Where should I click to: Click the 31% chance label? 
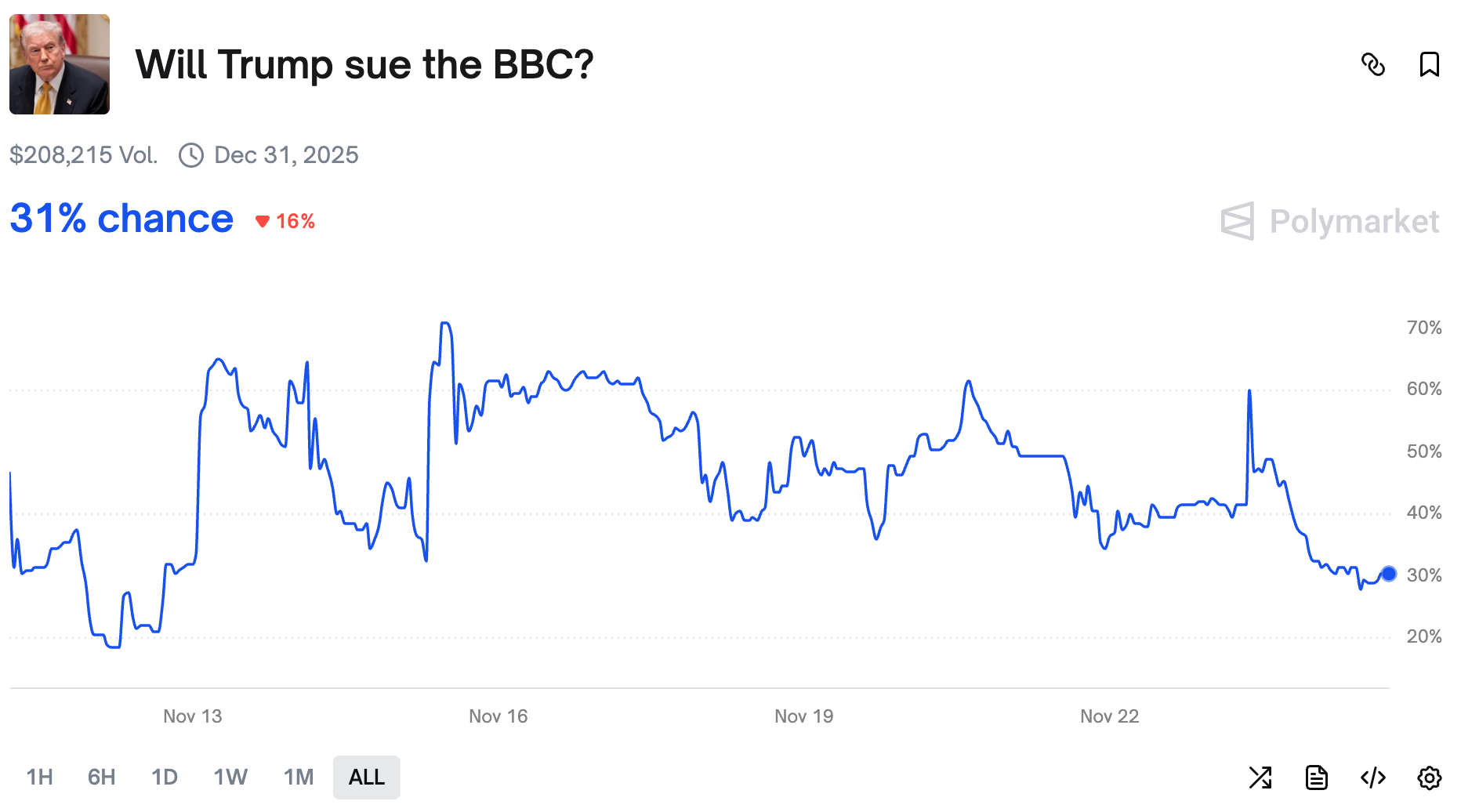point(121,219)
